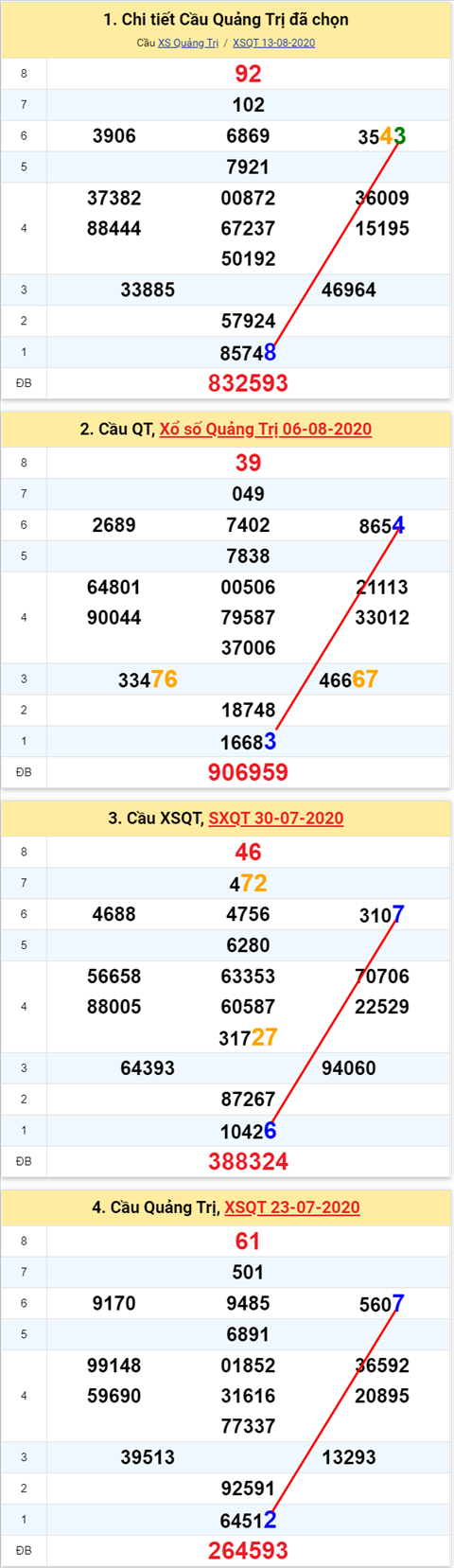
Task: Click the number 6280
Action: pos(248,944)
